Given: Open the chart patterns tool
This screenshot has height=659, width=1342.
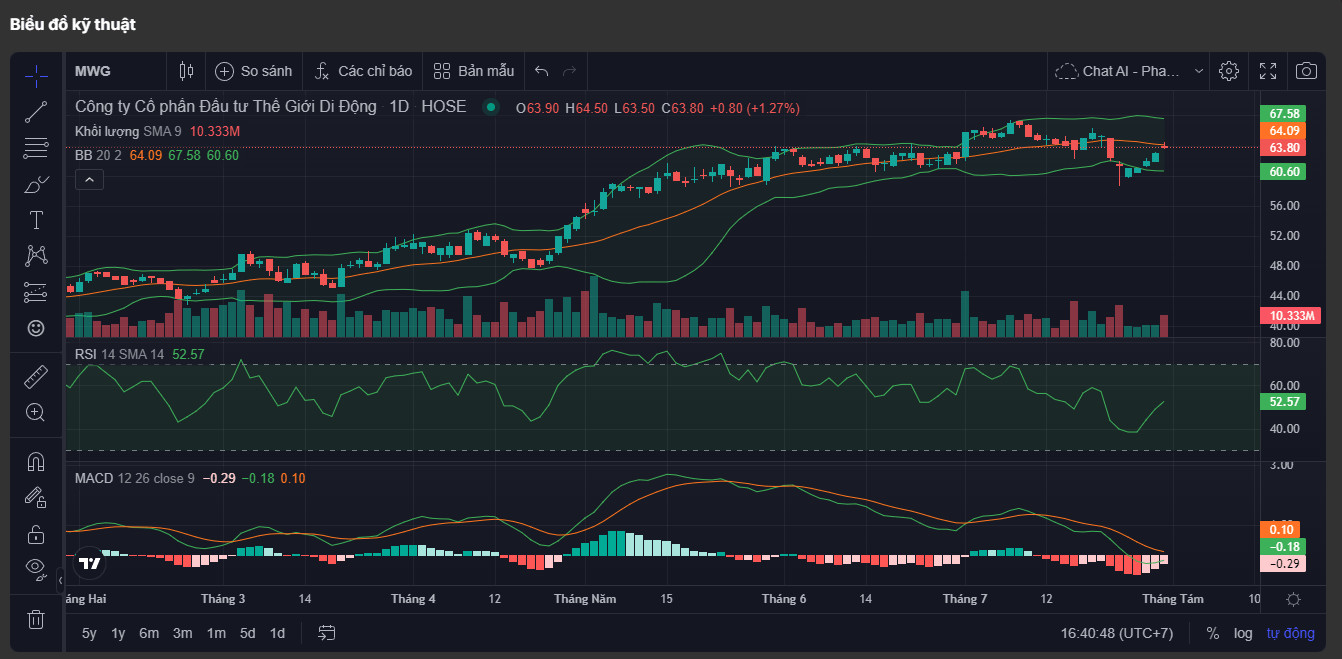Looking at the screenshot, I should tap(36, 256).
